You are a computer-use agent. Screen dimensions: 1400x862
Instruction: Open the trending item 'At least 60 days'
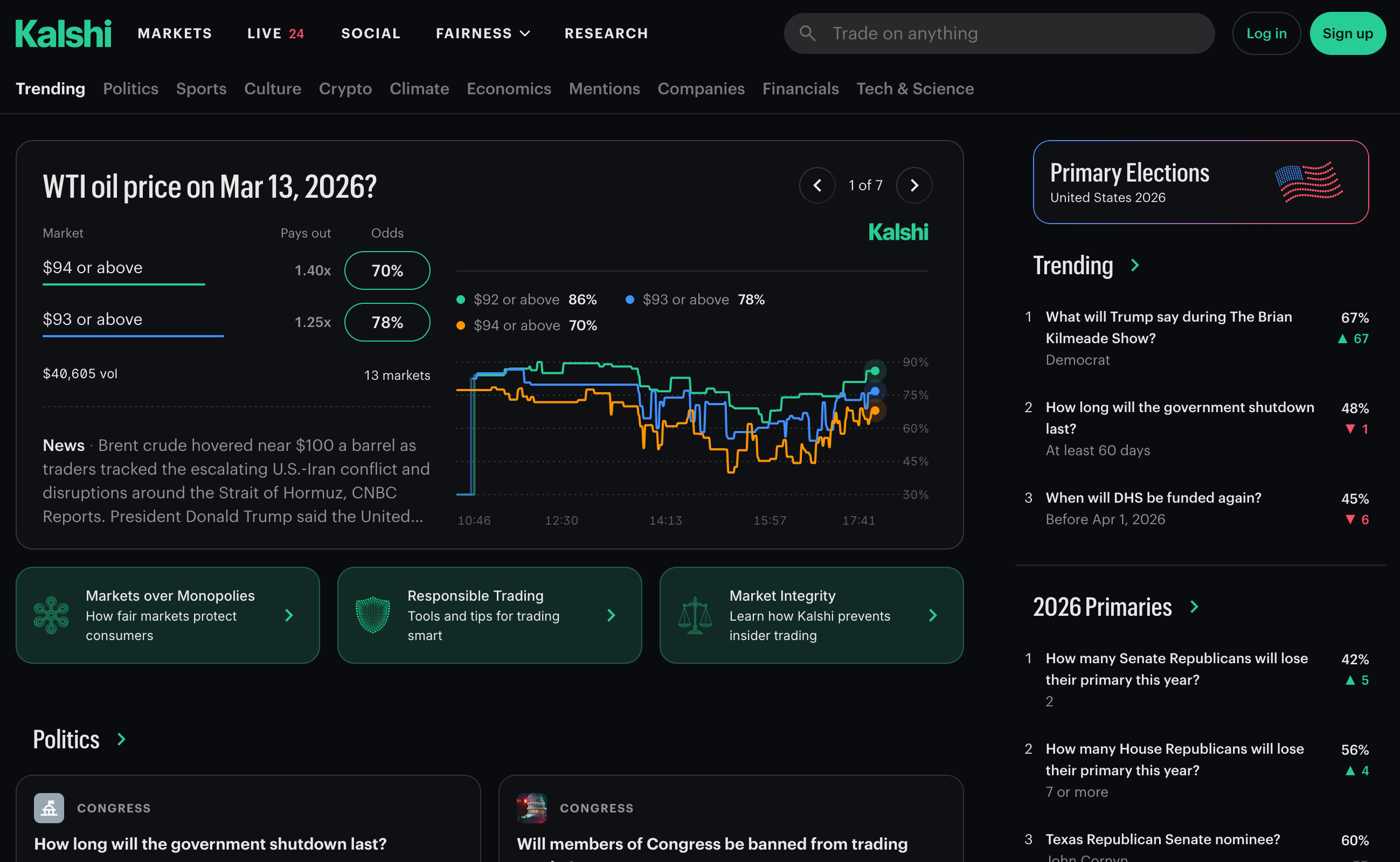(x=1196, y=429)
